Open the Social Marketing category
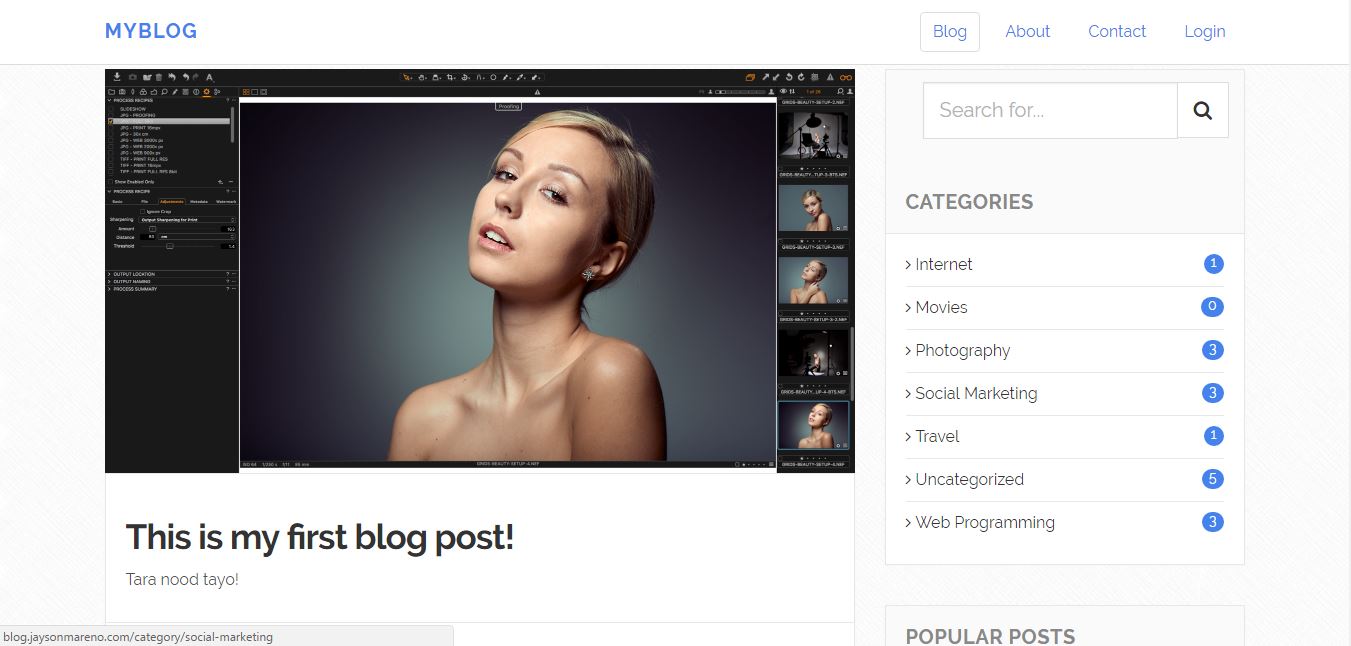This screenshot has width=1351, height=646. 975,393
